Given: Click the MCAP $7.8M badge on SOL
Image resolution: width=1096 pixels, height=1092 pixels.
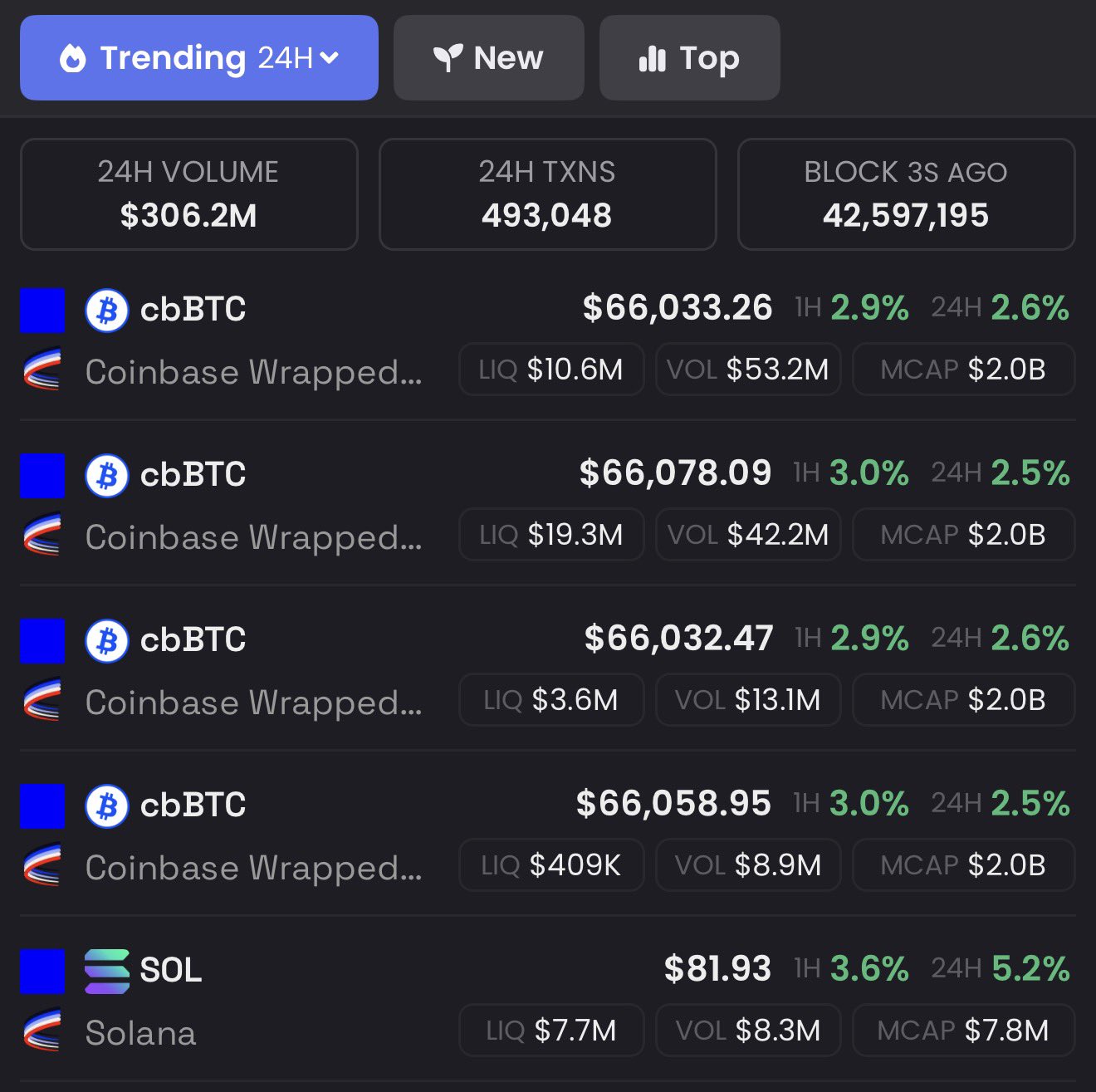Looking at the screenshot, I should coord(963,1031).
